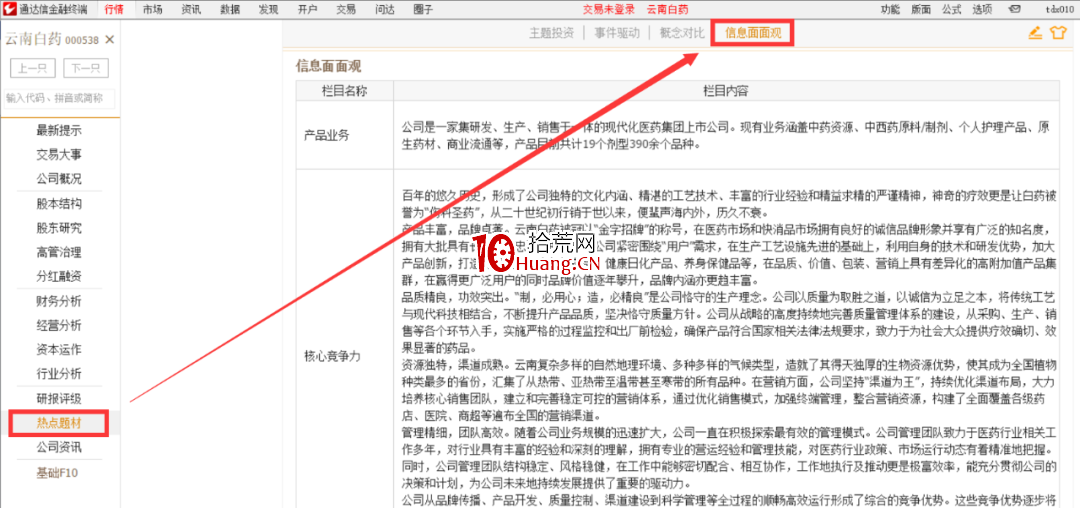Switch to the 概念对比 tab

[x=682, y=33]
